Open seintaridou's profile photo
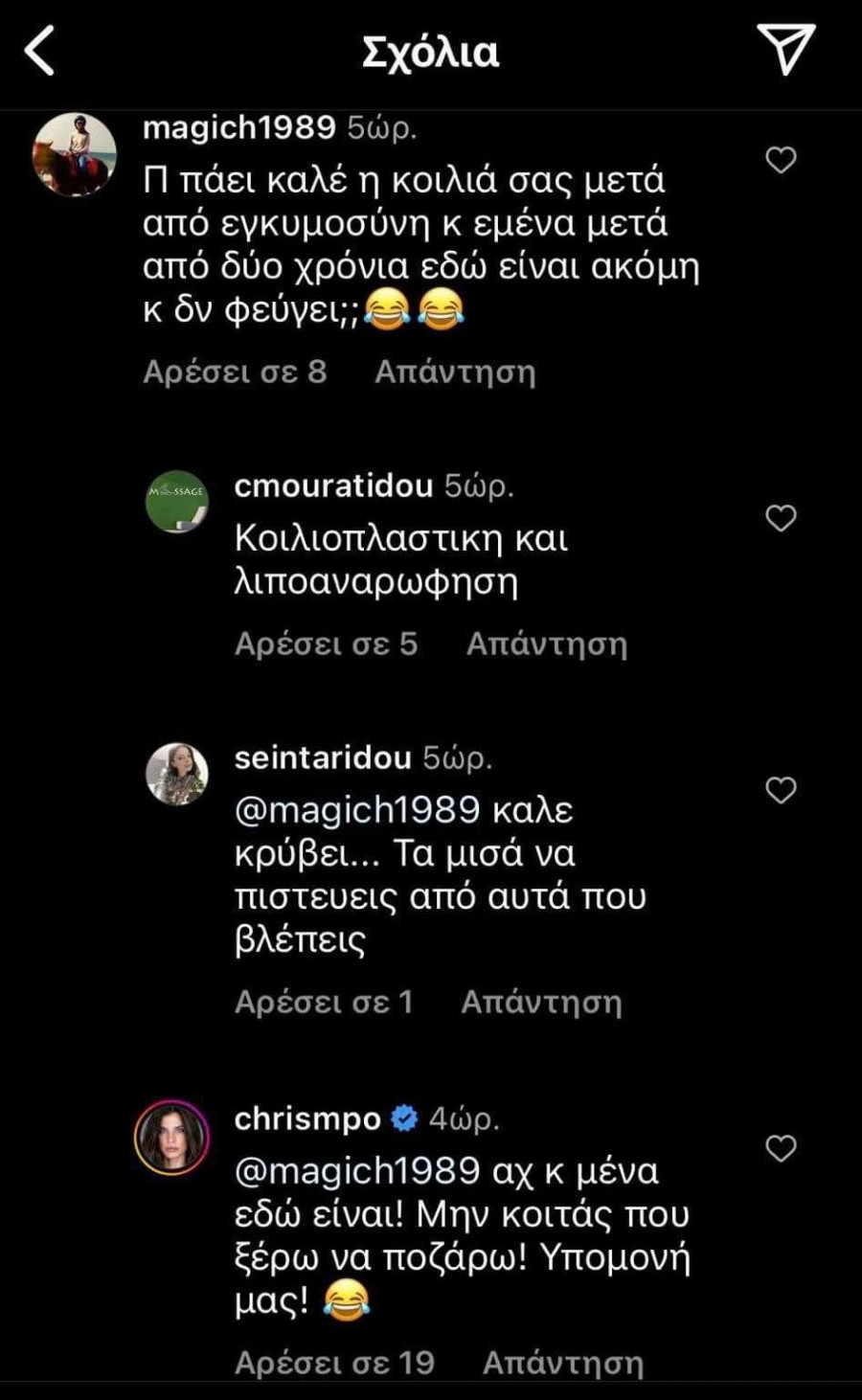This screenshot has width=862, height=1400. [x=176, y=774]
